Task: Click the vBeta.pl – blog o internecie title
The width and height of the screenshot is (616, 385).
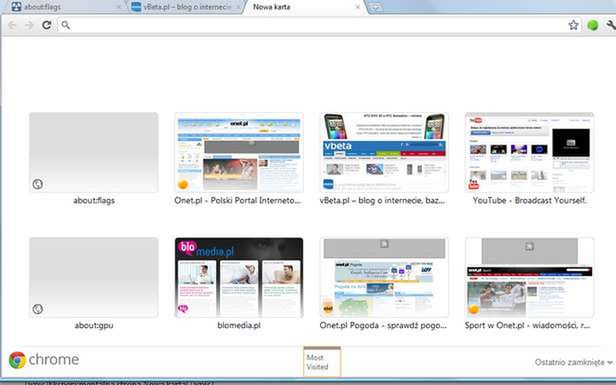Action: (382, 200)
